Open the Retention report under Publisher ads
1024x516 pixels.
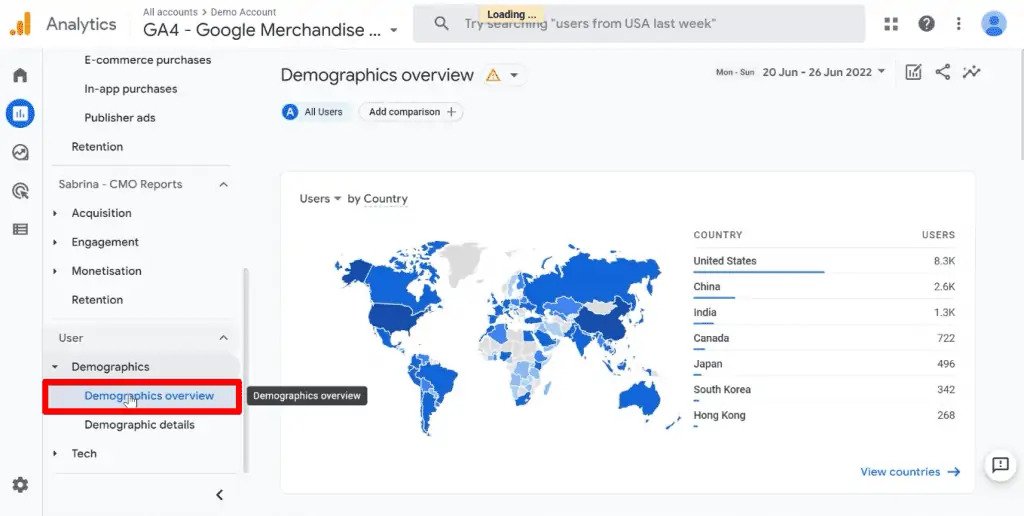97,146
